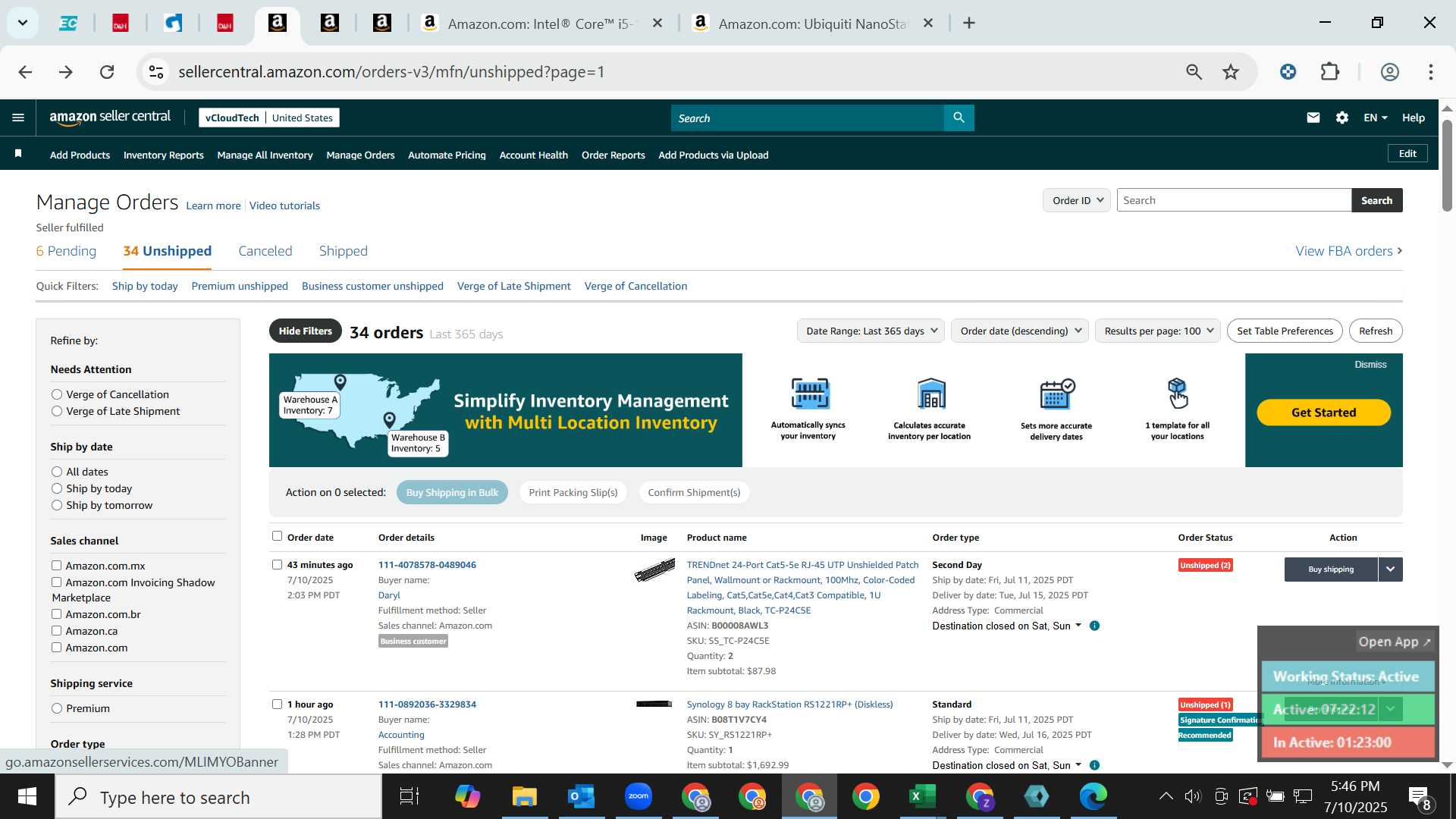Click the browser back arrow
The width and height of the screenshot is (1456, 819).
(25, 72)
